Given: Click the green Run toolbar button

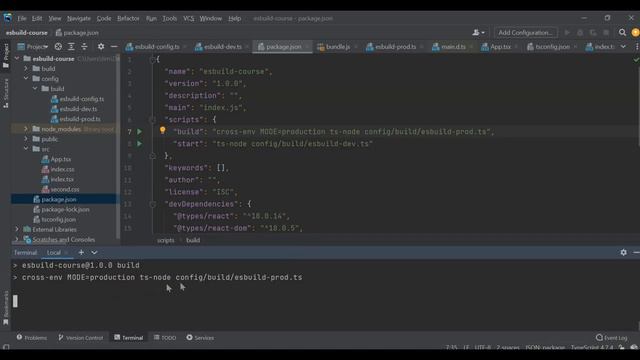Looking at the screenshot, I should click(567, 33).
